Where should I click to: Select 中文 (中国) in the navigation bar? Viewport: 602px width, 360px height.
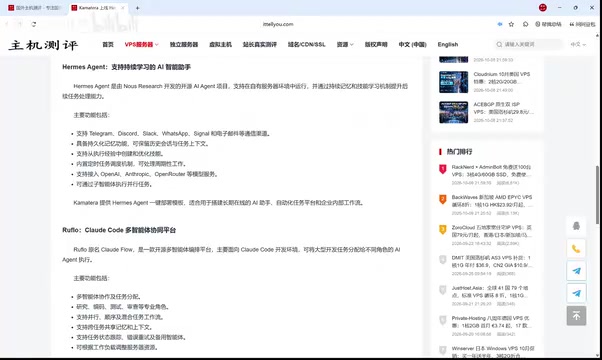pos(412,45)
